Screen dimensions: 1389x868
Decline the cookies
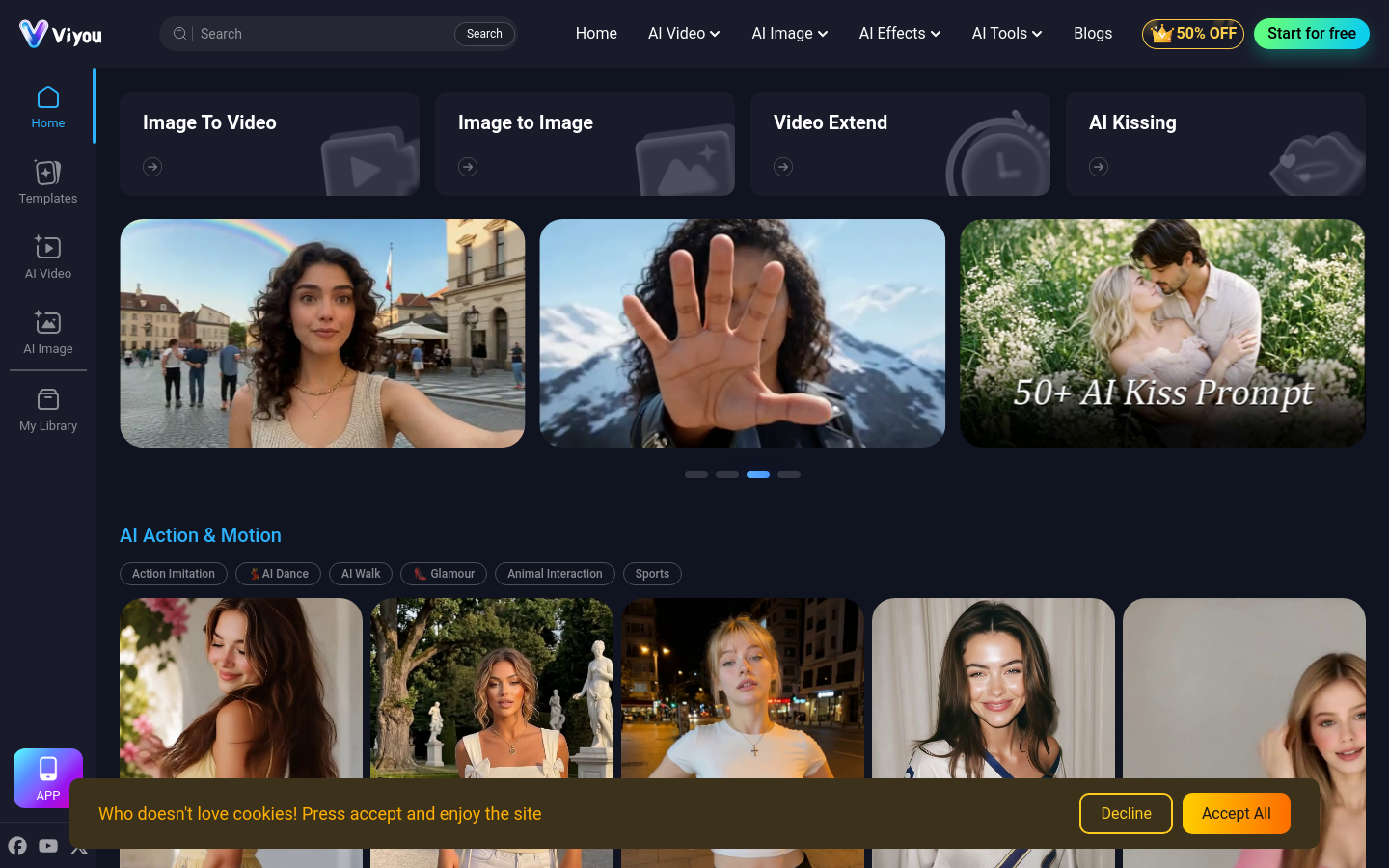click(x=1126, y=814)
